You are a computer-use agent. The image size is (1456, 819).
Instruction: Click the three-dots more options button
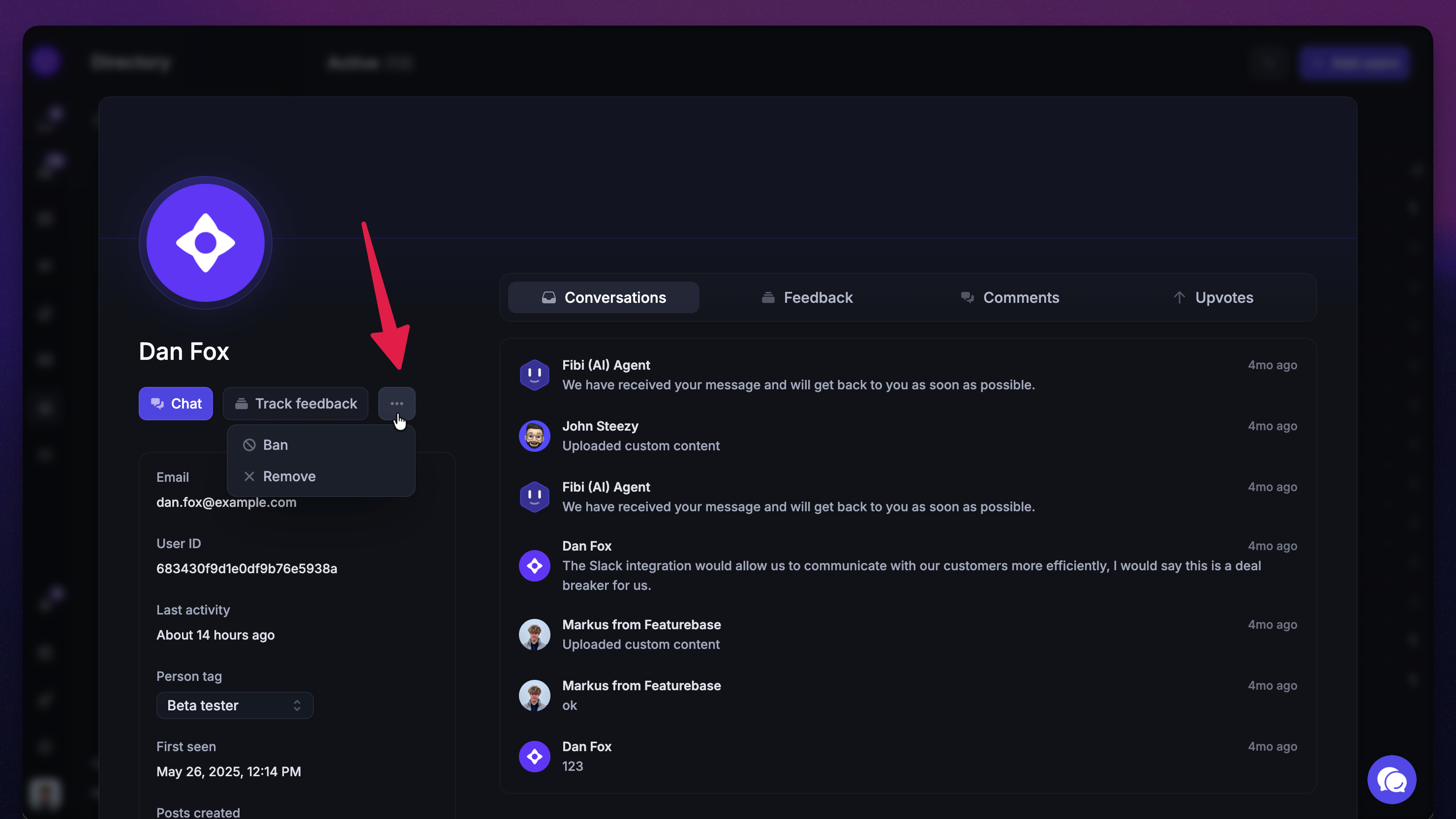396,403
